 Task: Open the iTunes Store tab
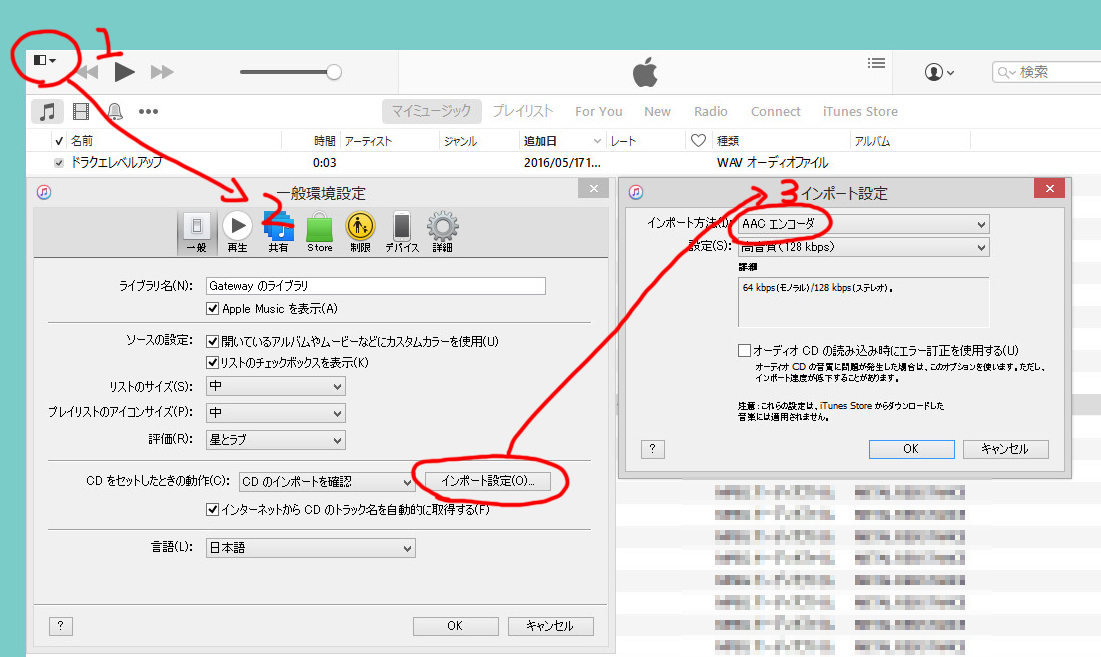click(x=860, y=112)
